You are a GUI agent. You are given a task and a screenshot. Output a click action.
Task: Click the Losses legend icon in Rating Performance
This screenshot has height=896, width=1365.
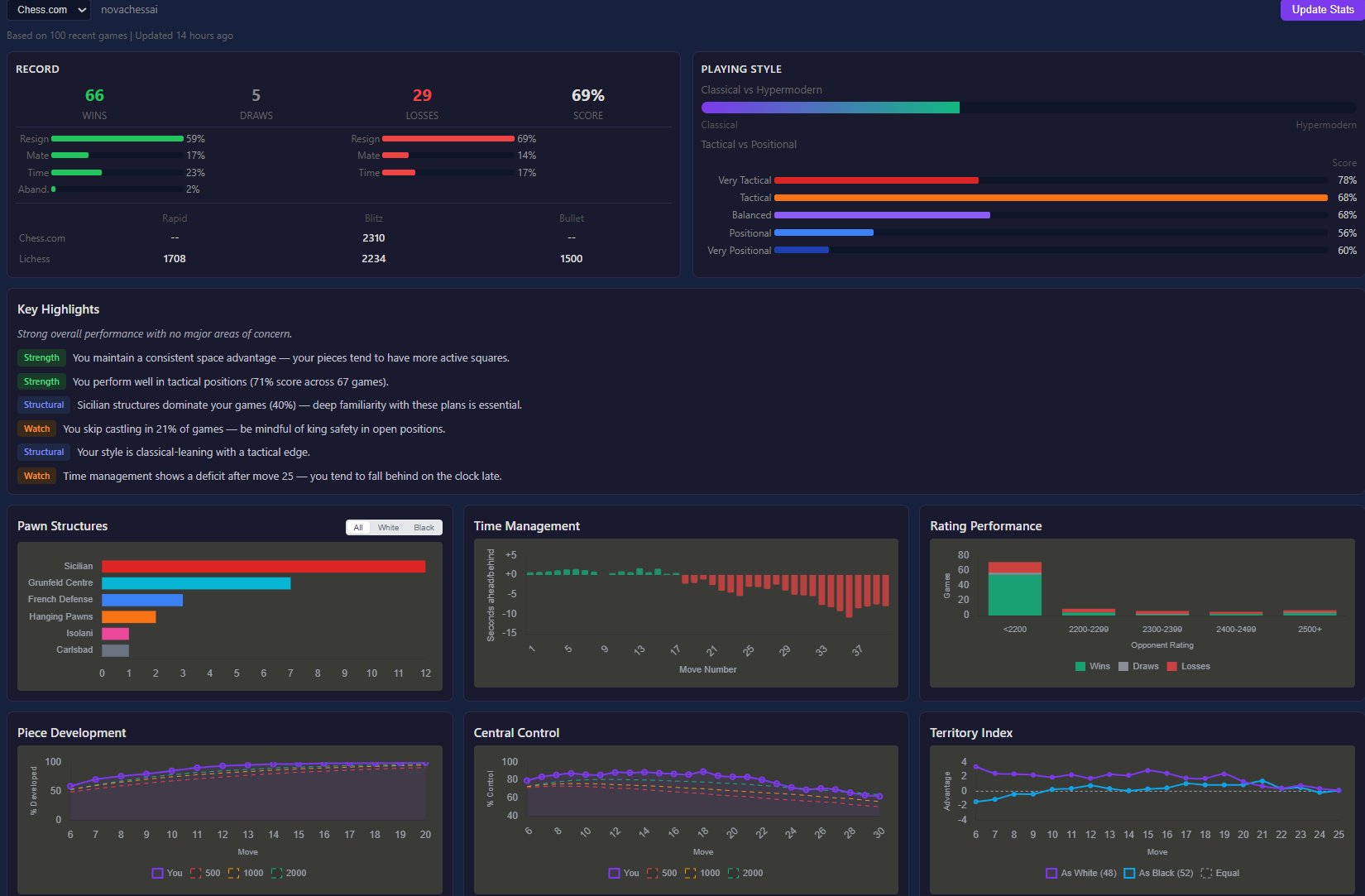1171,666
